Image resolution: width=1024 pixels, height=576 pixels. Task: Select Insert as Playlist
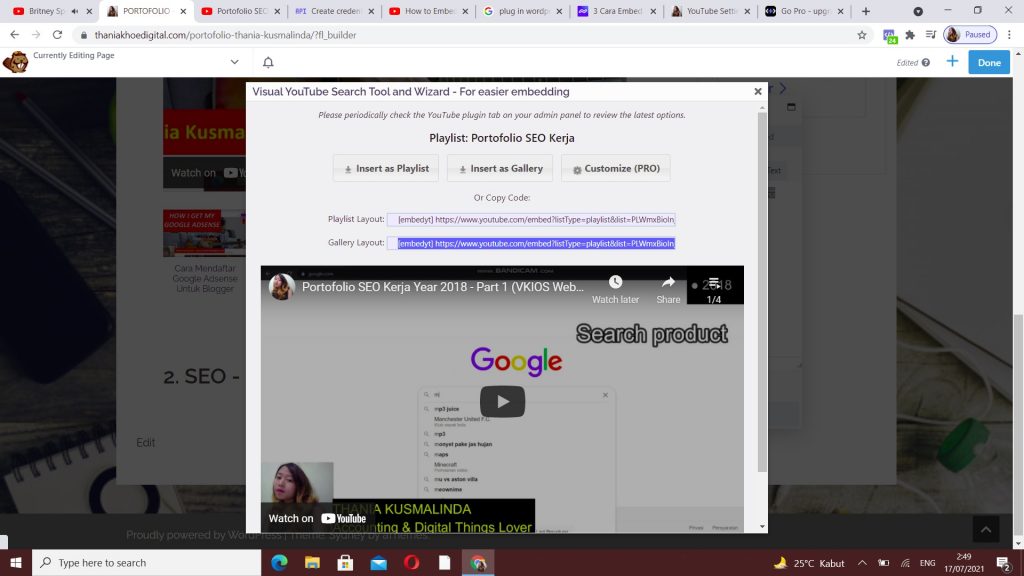(x=385, y=168)
